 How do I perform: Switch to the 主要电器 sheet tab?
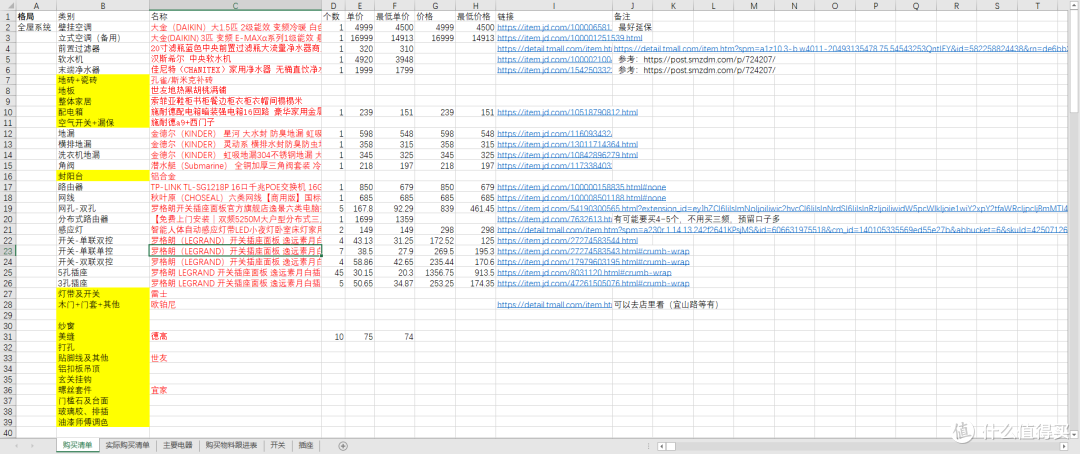coord(178,446)
